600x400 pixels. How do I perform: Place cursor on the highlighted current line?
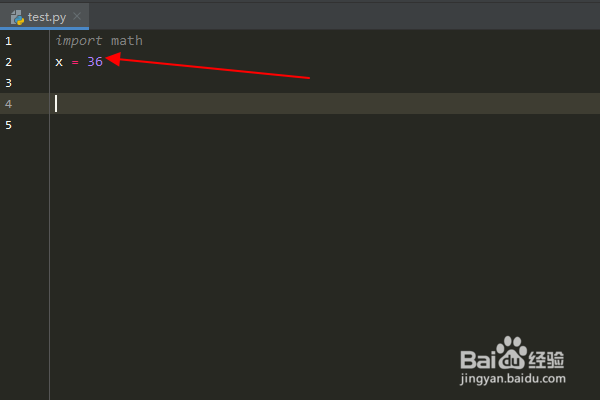point(324,103)
